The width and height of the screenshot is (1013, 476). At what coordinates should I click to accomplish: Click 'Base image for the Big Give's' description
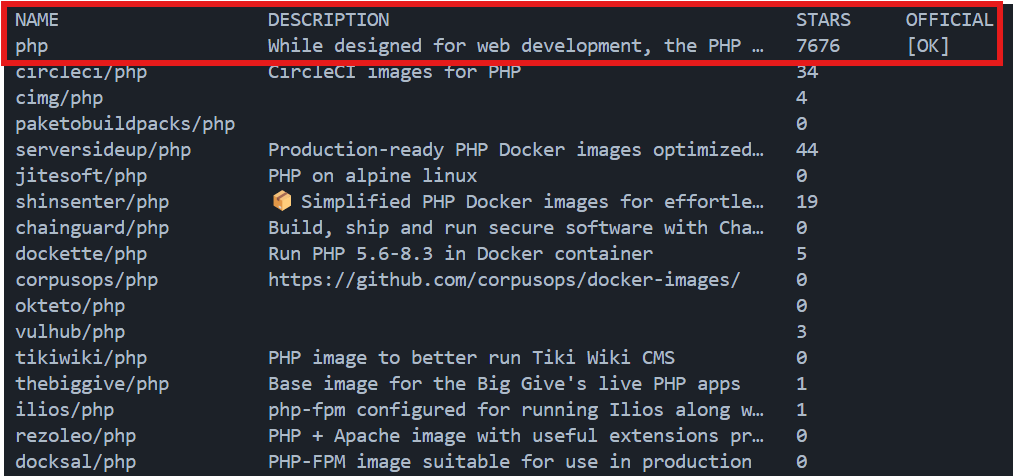[x=505, y=384]
